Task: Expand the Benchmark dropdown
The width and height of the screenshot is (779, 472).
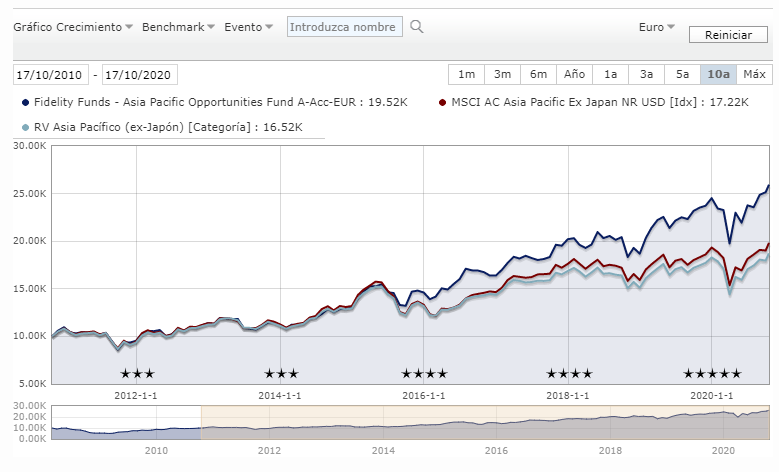Action: click(178, 27)
